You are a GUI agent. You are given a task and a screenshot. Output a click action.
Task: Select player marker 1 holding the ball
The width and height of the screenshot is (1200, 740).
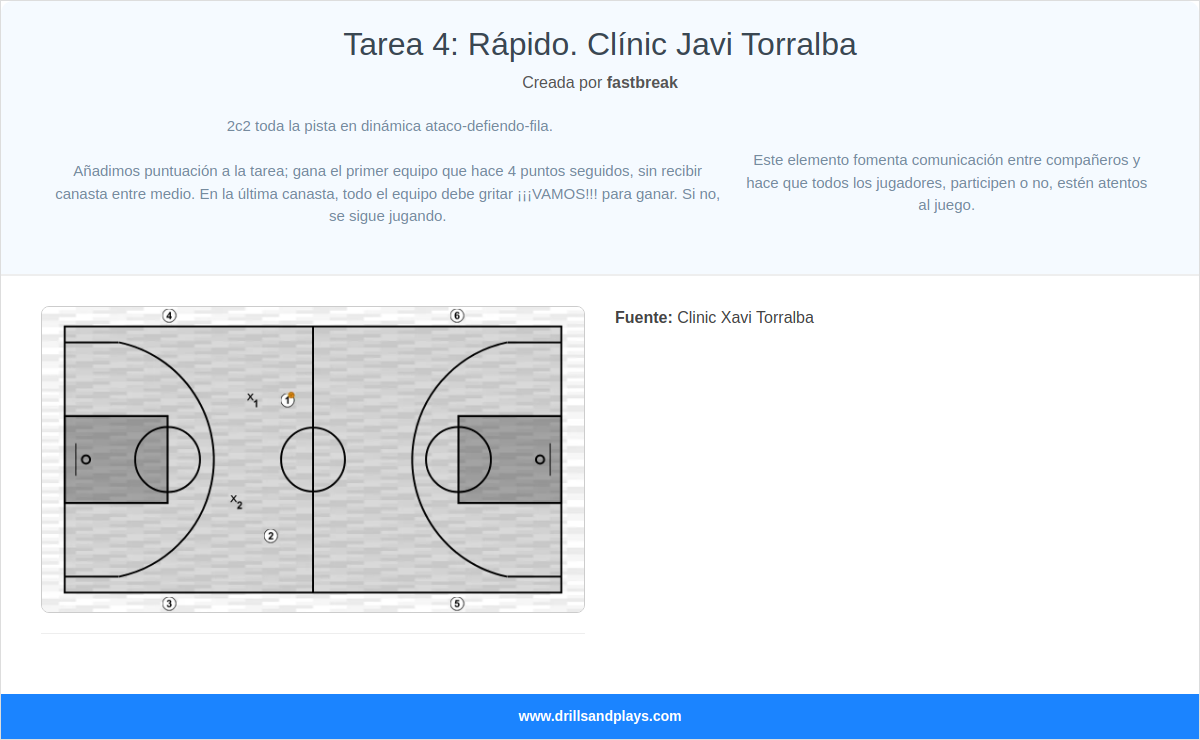[287, 399]
